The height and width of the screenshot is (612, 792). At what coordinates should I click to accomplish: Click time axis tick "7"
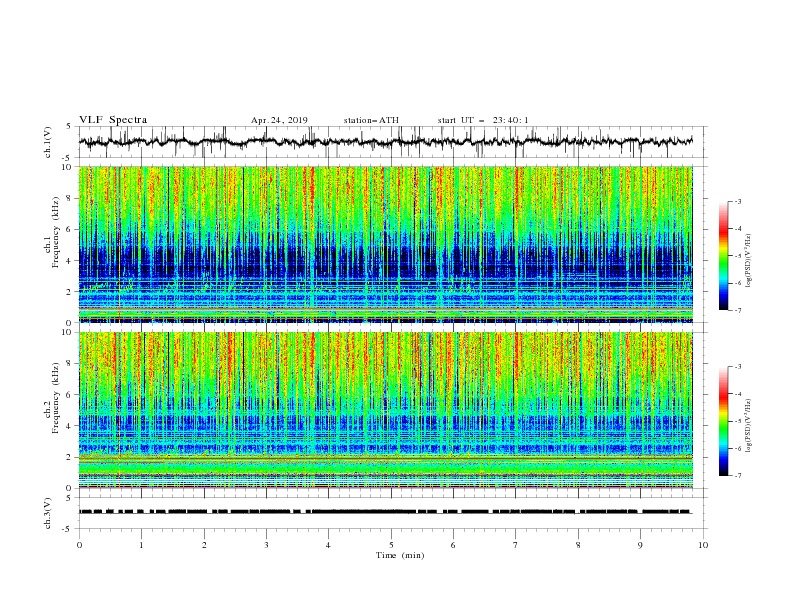point(516,545)
